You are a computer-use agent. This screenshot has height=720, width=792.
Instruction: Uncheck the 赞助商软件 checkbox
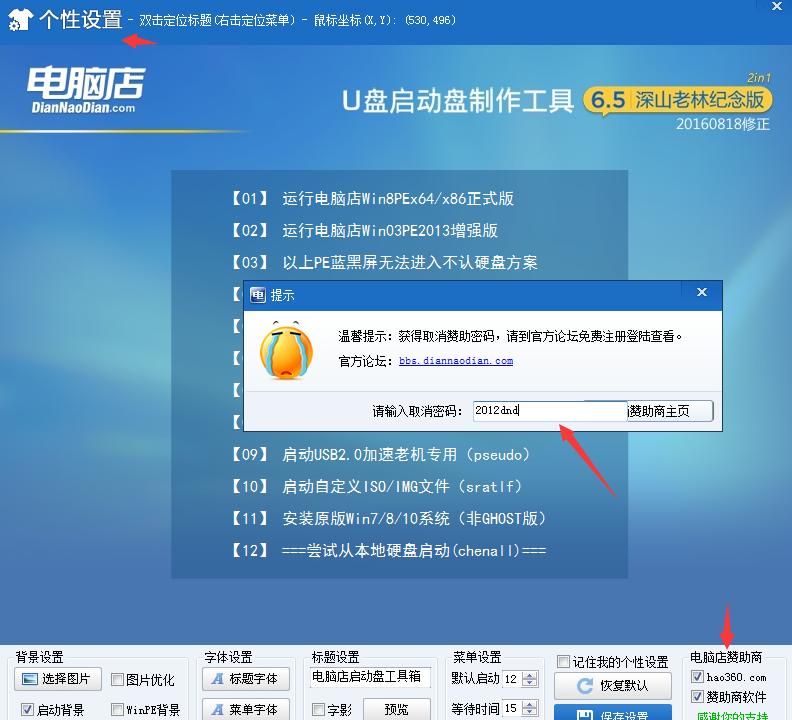(697, 697)
